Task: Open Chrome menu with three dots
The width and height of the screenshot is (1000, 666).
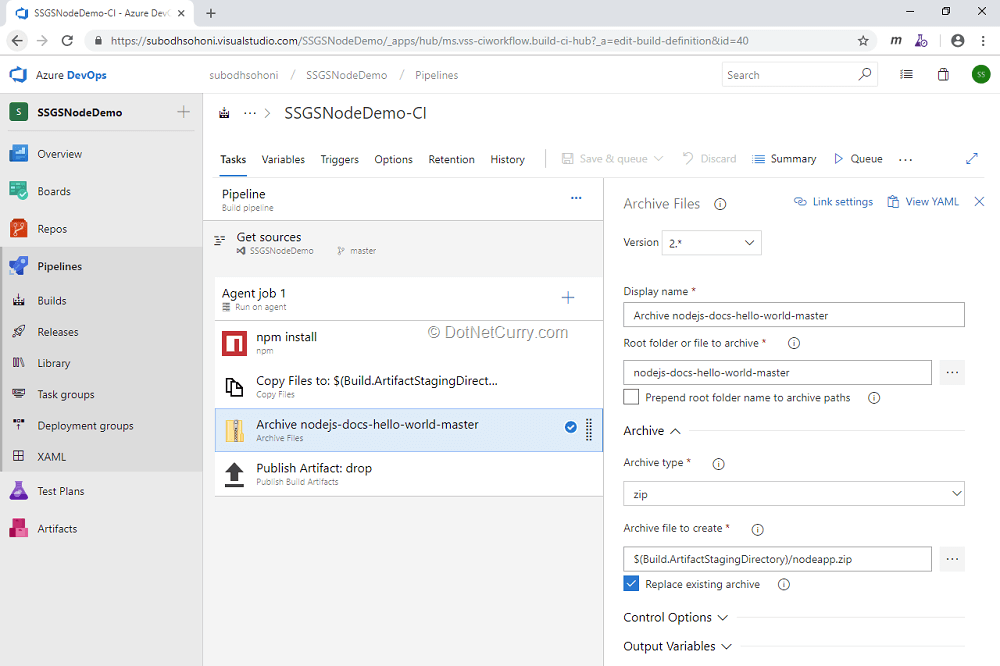Action: pos(983,41)
